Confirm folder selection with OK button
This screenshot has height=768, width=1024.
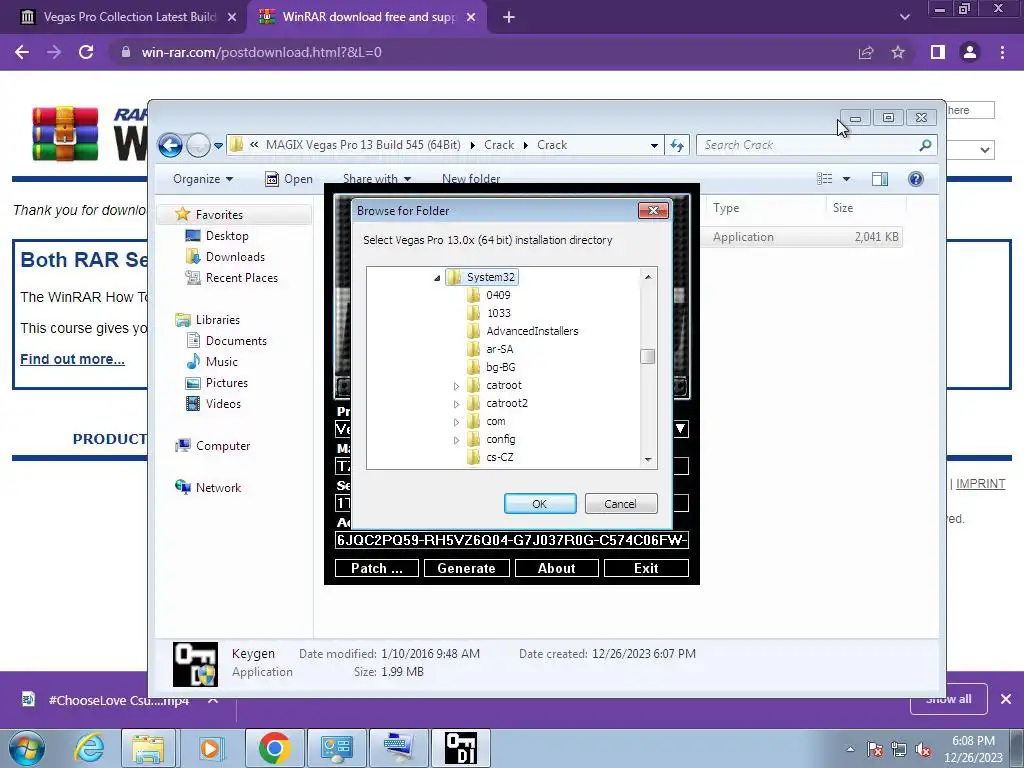(539, 504)
